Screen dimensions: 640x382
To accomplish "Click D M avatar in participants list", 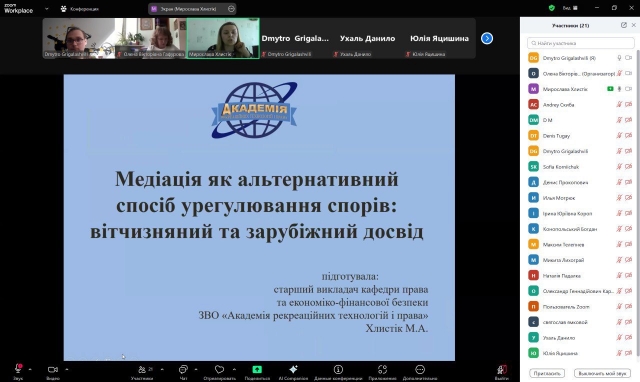I will [533, 120].
